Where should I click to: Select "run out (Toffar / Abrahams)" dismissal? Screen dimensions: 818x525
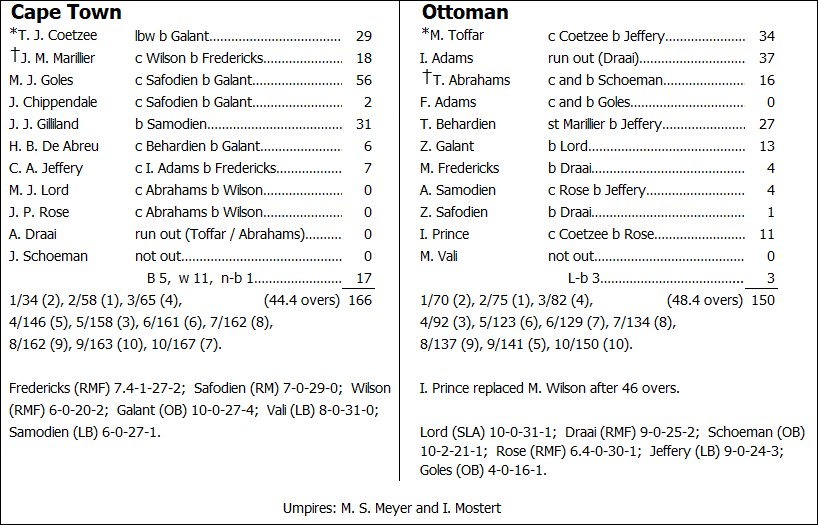click(x=217, y=234)
